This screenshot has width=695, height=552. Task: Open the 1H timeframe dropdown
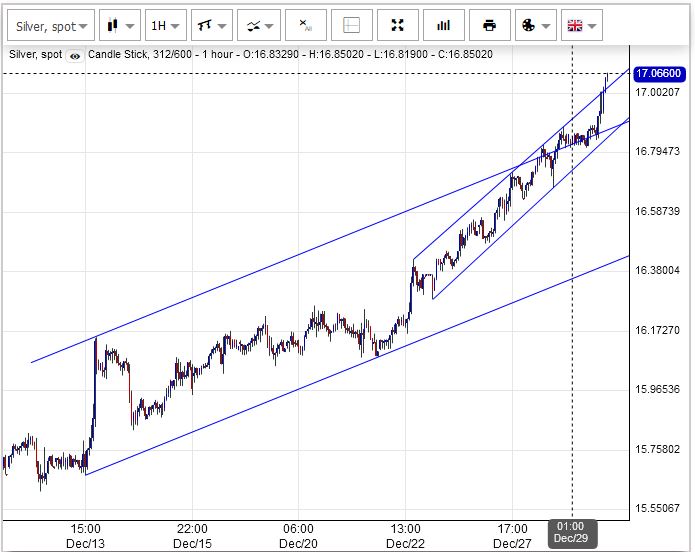pyautogui.click(x=165, y=26)
